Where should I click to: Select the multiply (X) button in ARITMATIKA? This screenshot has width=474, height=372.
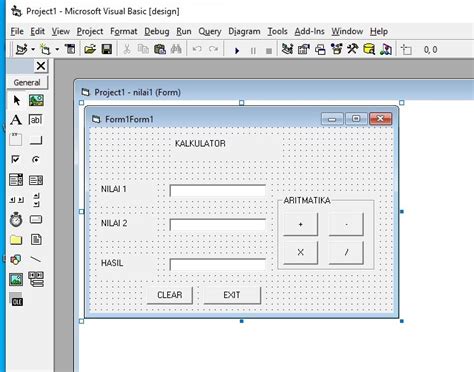point(300,252)
